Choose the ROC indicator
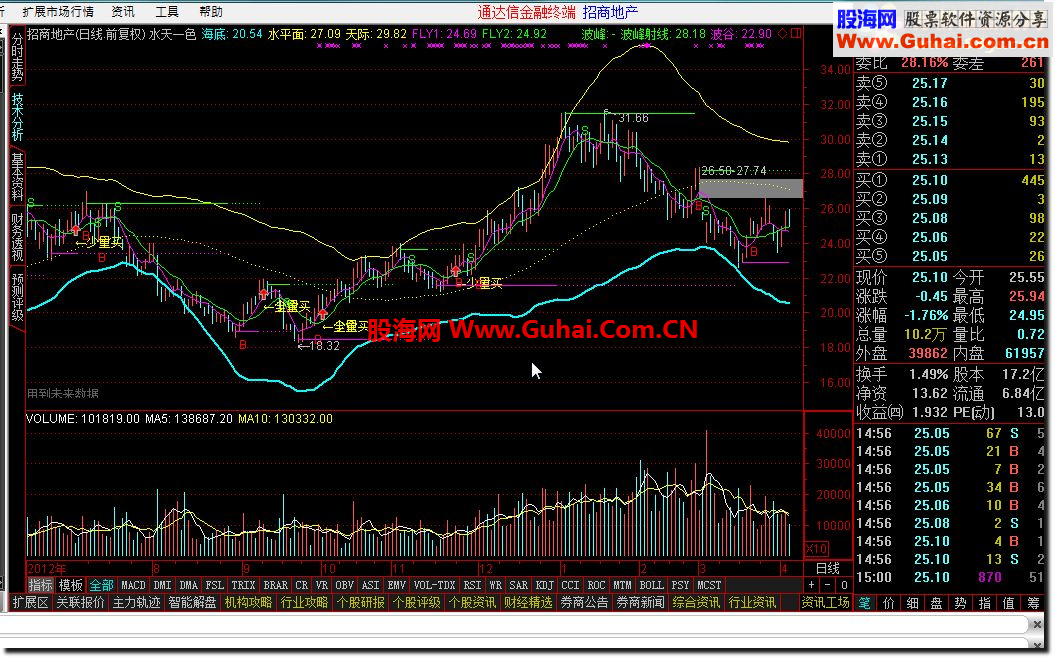The width and height of the screenshot is (1055, 658). coord(596,585)
